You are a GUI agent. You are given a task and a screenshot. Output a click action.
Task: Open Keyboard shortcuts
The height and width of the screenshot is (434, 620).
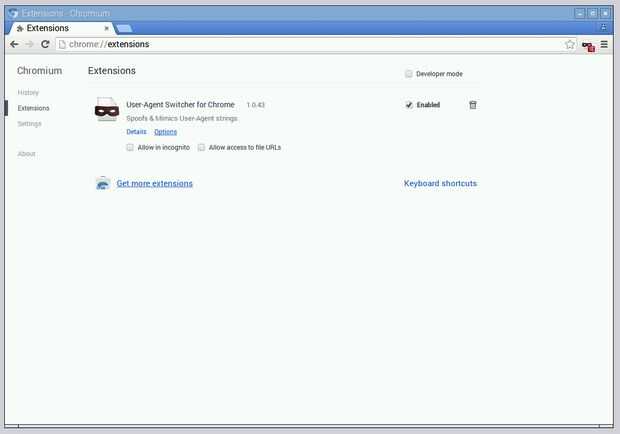click(440, 183)
